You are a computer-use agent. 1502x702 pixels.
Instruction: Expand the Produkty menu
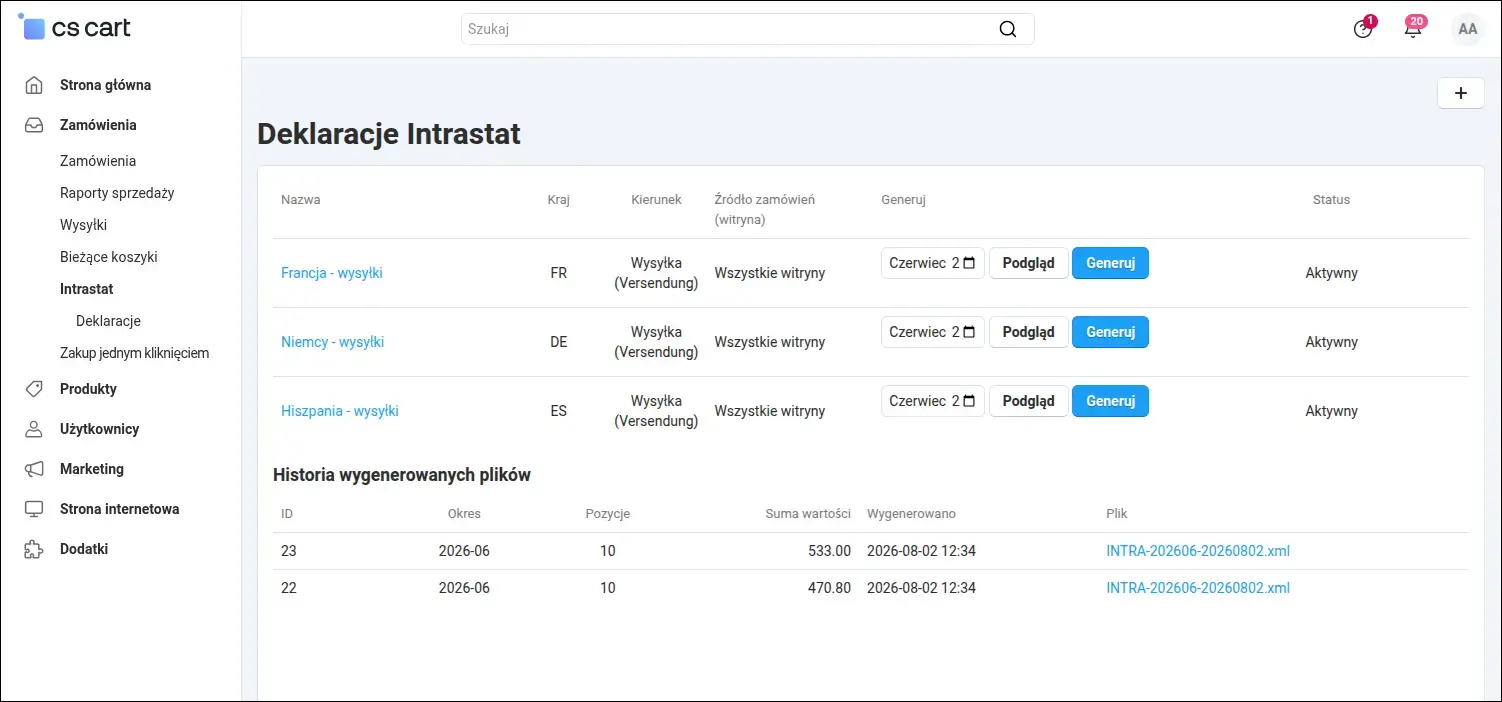[88, 389]
